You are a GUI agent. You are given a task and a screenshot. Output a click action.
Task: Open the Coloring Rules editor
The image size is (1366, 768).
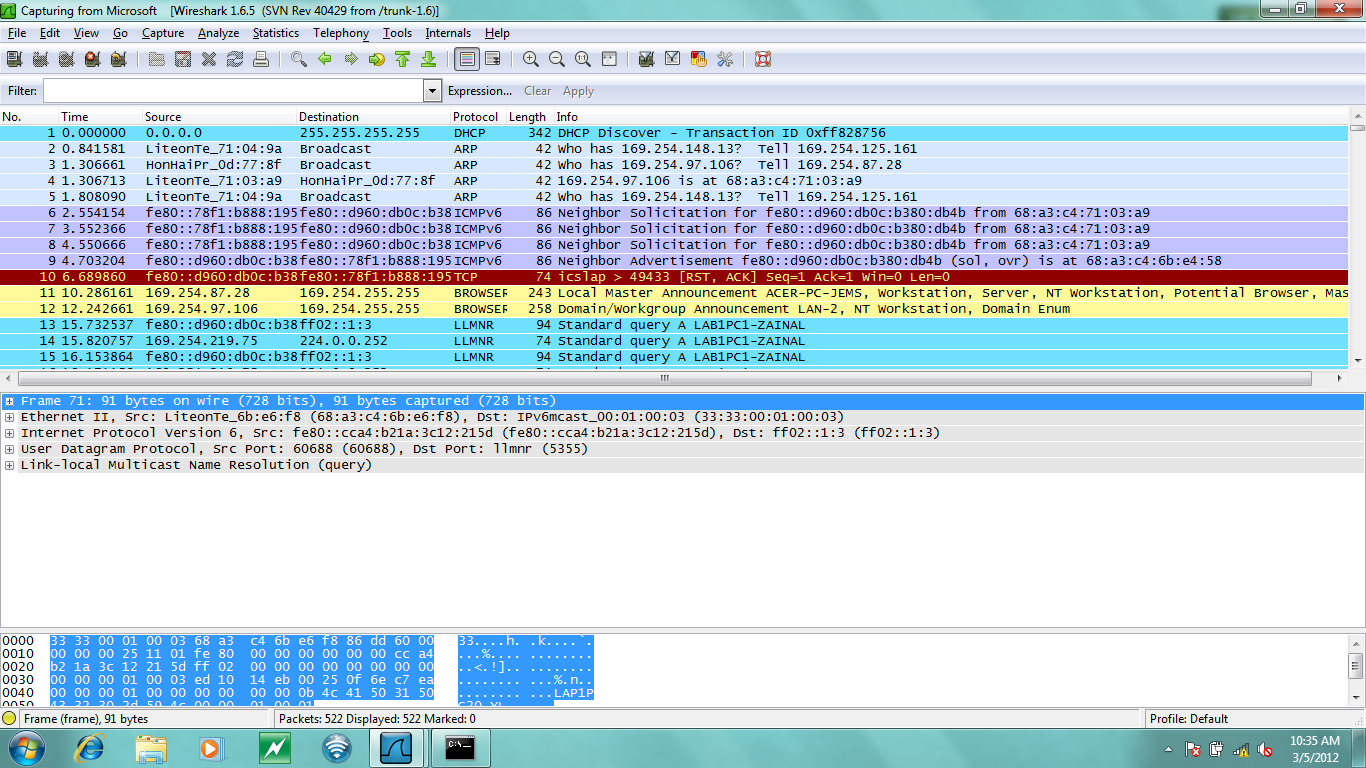coord(699,59)
